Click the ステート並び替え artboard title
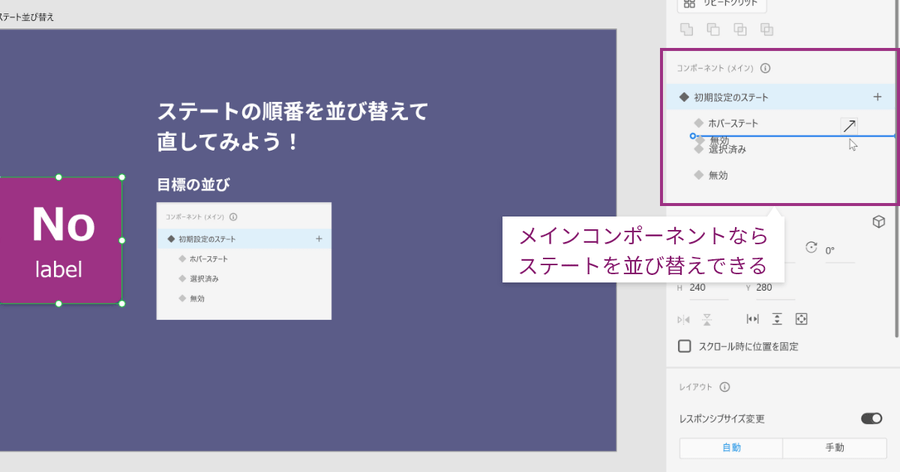The image size is (900, 472). click(x=27, y=17)
